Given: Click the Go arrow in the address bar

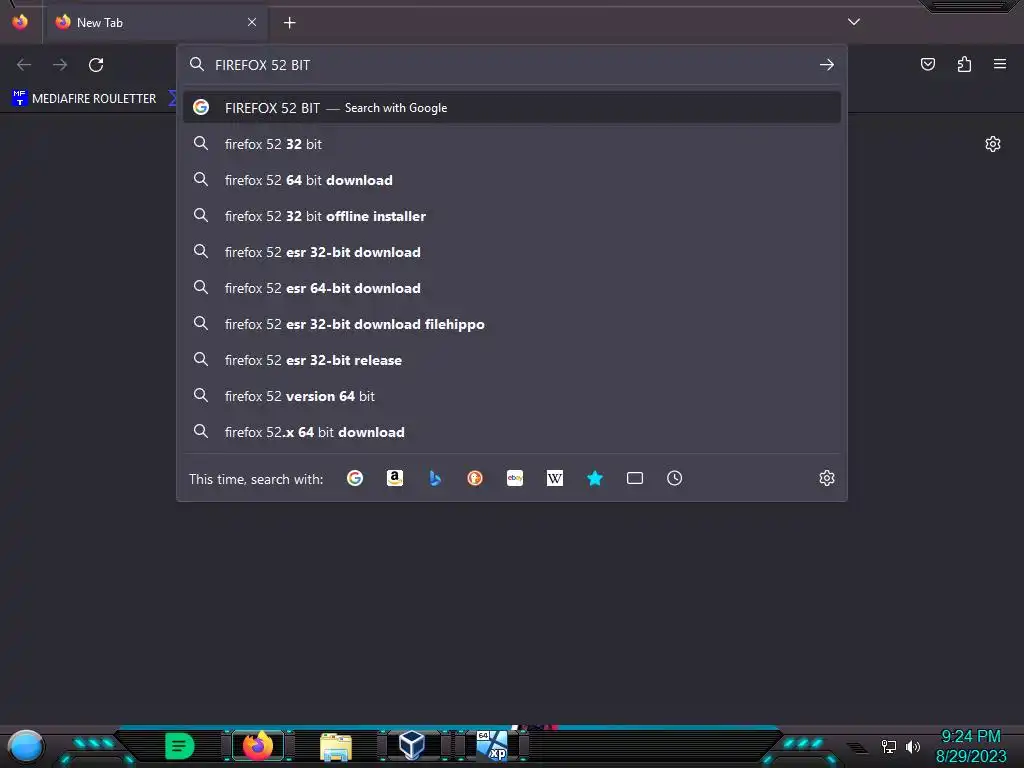Looking at the screenshot, I should tap(827, 65).
